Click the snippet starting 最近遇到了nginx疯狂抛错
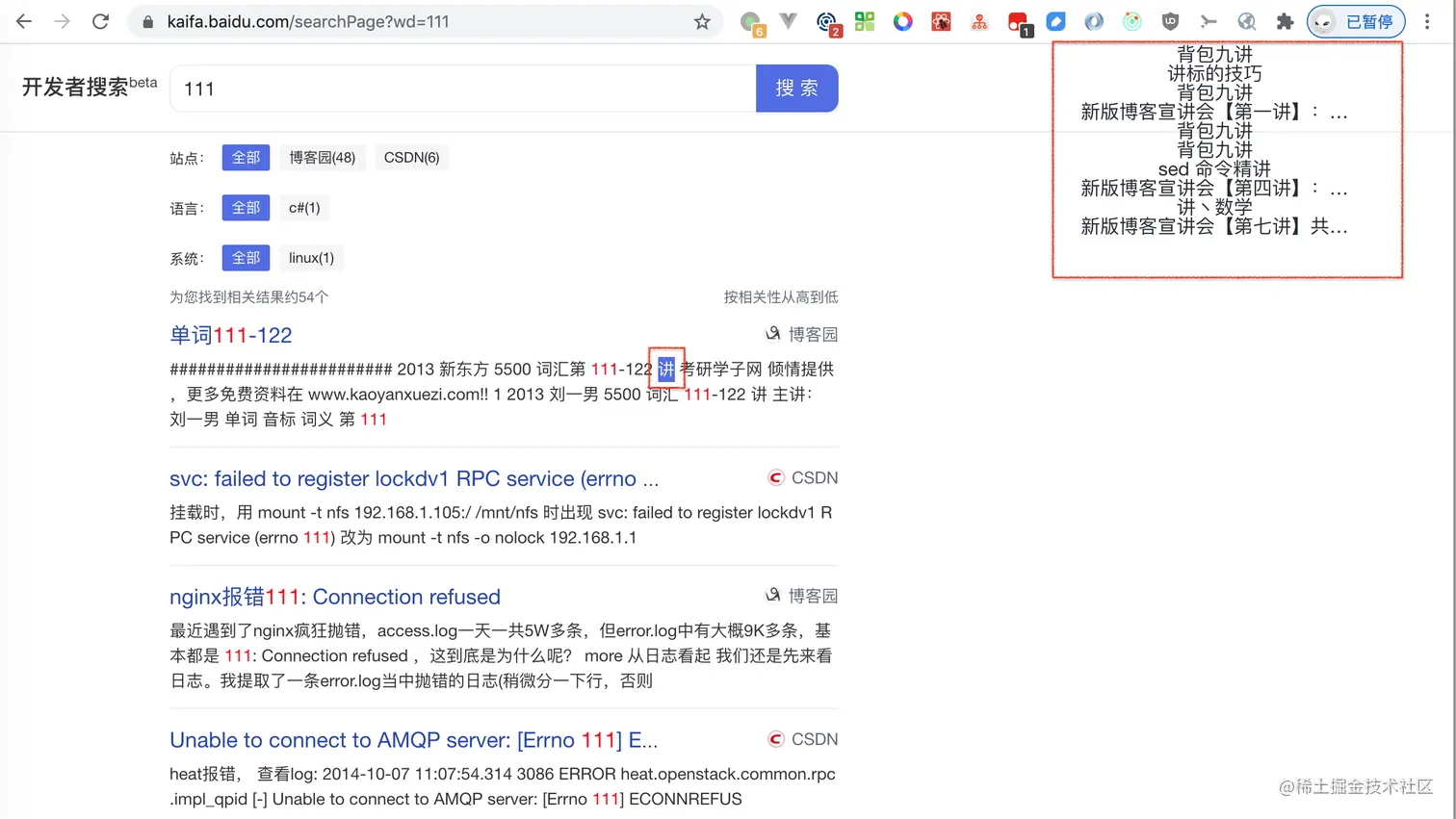The width and height of the screenshot is (1456, 819). 502,655
